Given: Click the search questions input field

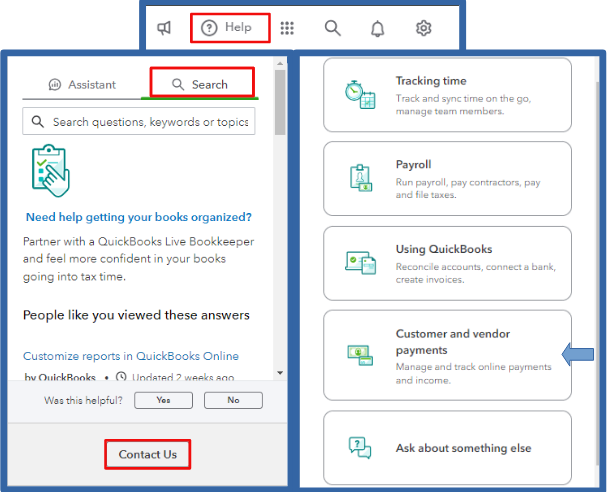Looking at the screenshot, I should [x=139, y=122].
